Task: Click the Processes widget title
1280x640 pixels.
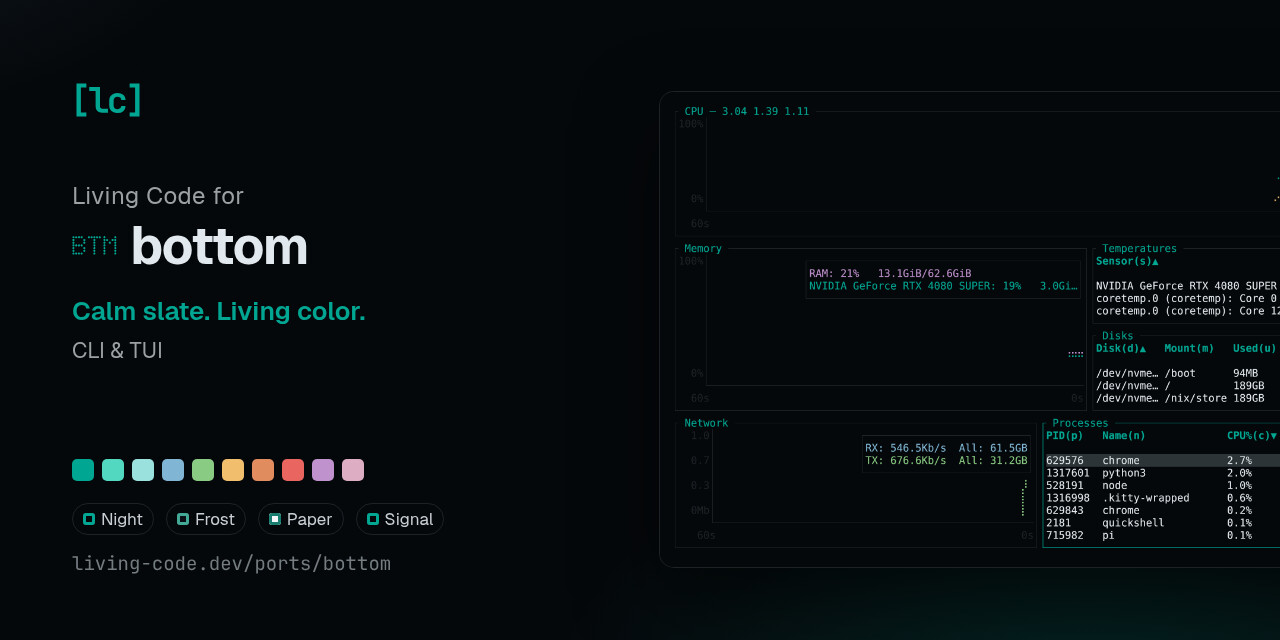Action: coord(1080,423)
